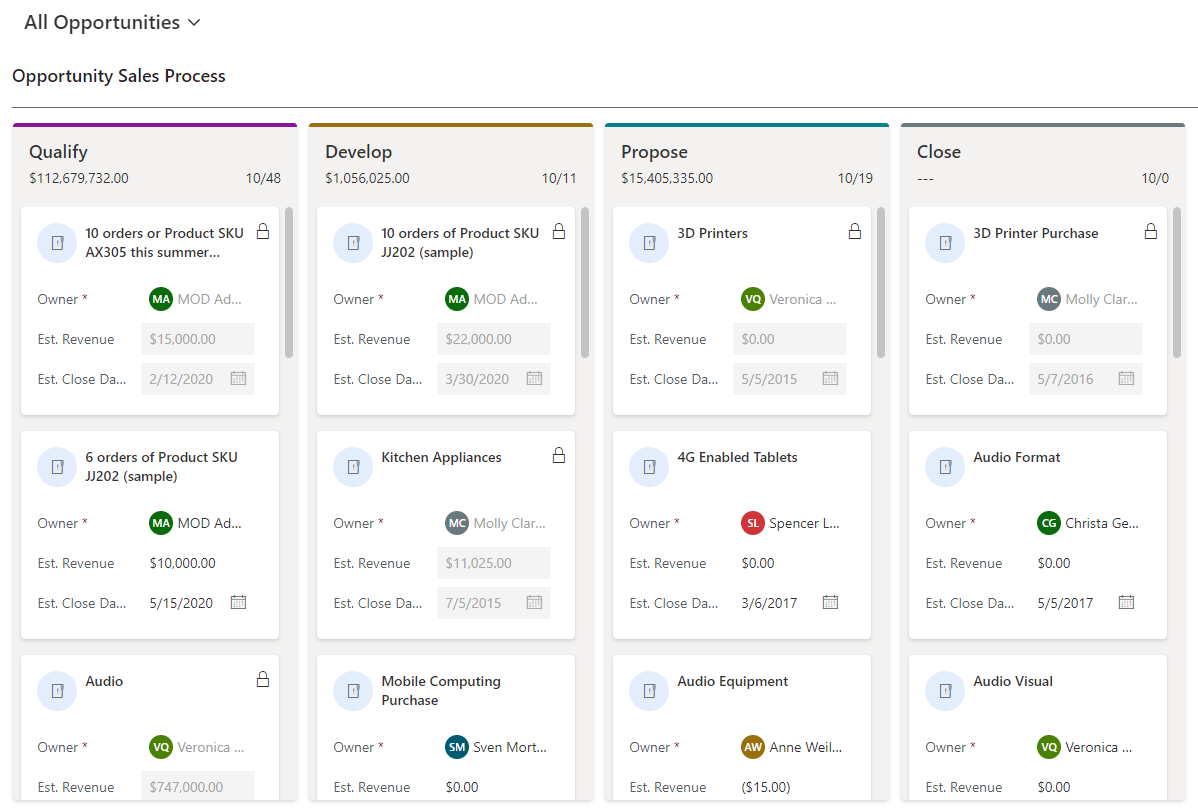The width and height of the screenshot is (1198, 809).
Task: Click the lock icon on the Audio card
Action: [x=263, y=679]
